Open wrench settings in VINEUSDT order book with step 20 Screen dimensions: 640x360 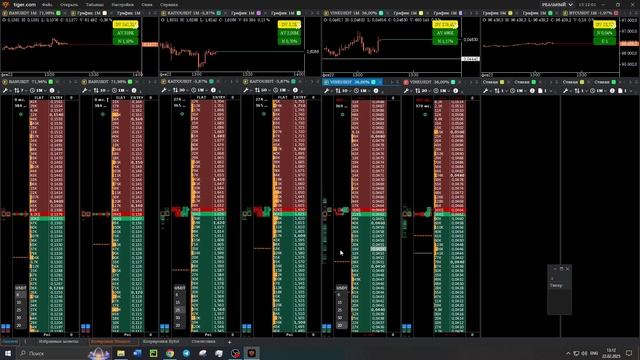coord(407,90)
